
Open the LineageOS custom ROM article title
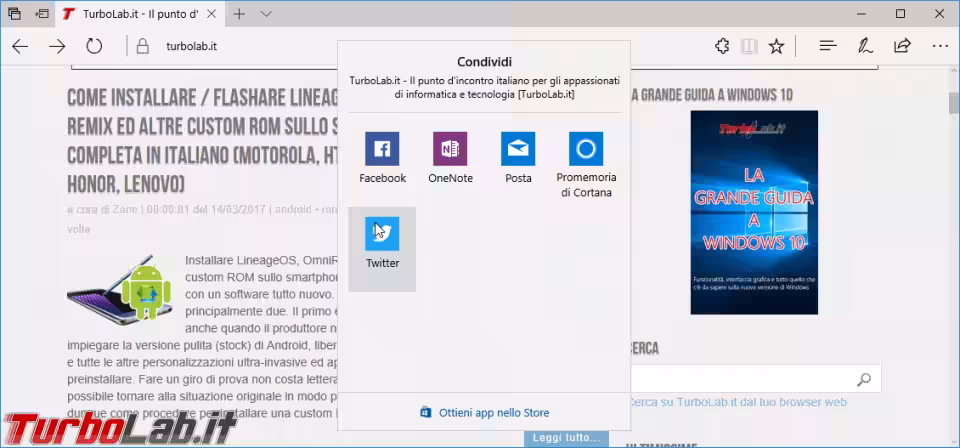click(x=202, y=139)
